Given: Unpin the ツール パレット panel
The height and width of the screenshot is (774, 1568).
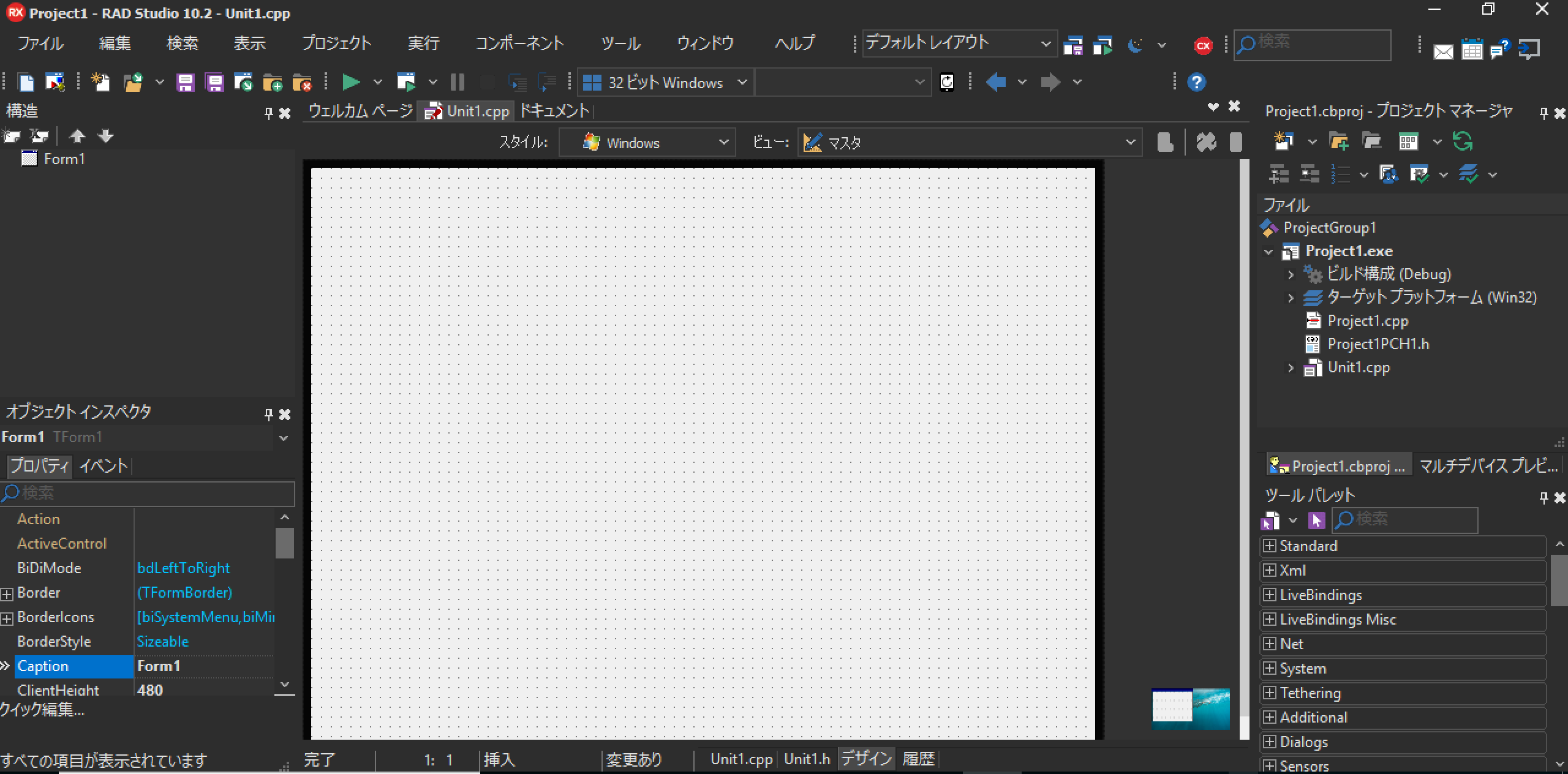Looking at the screenshot, I should [x=1543, y=497].
